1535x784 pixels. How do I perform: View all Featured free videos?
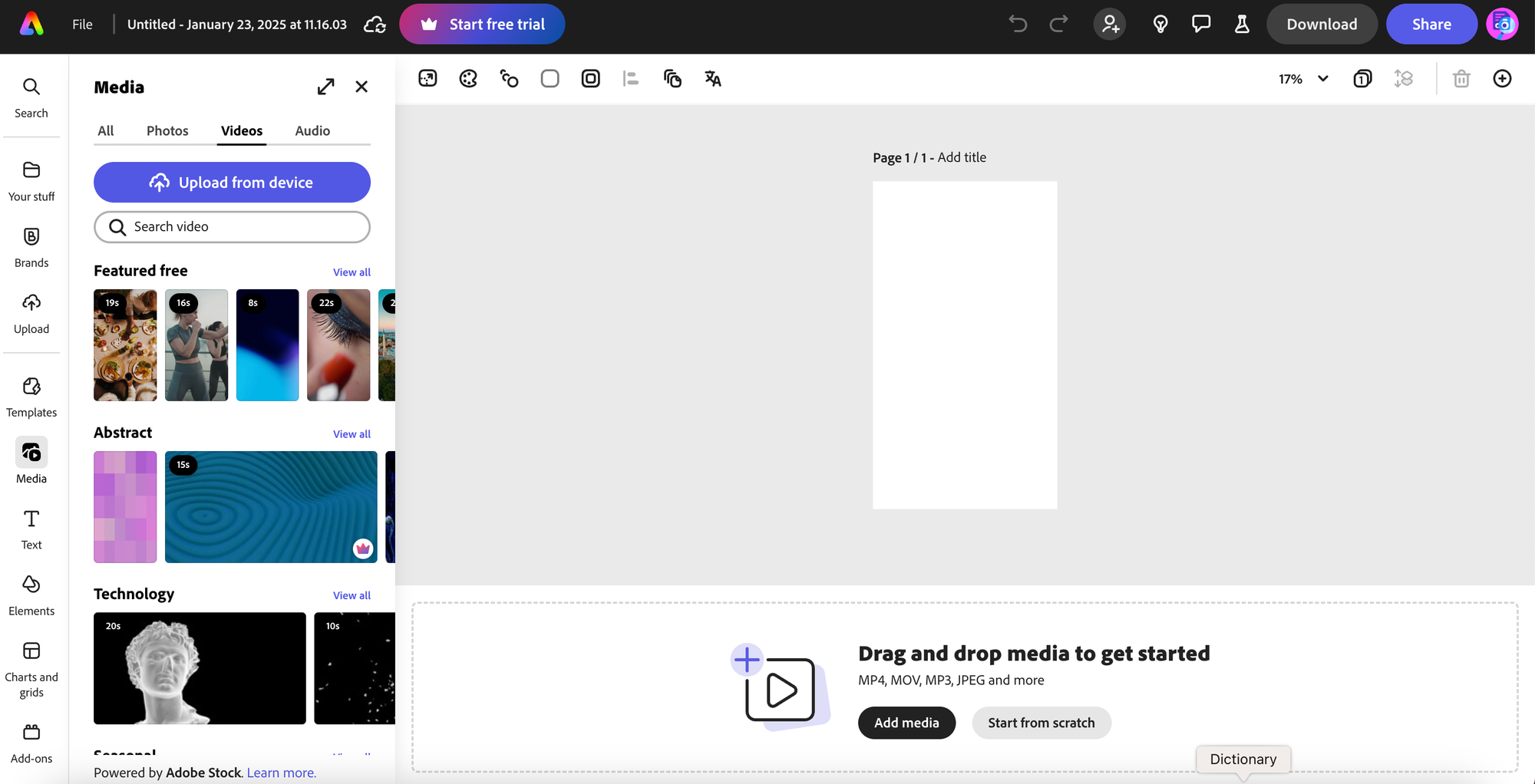pos(352,272)
